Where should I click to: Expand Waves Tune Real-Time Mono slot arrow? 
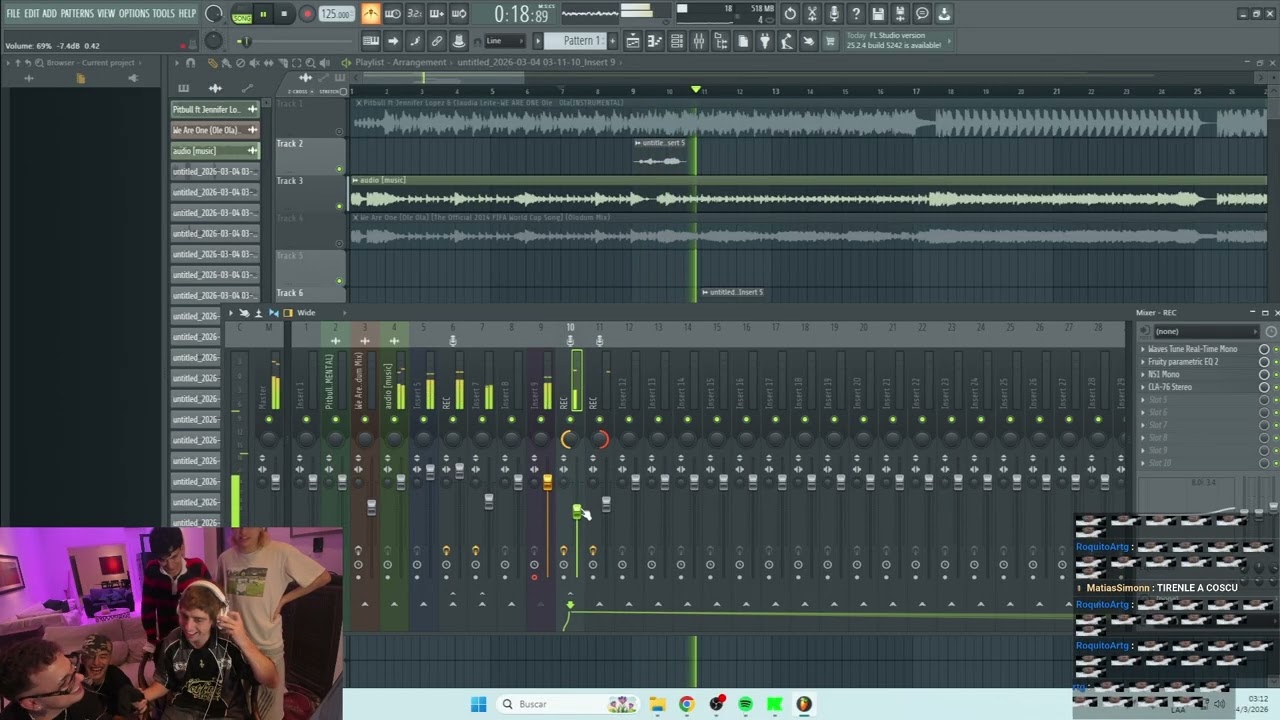tap(1143, 349)
